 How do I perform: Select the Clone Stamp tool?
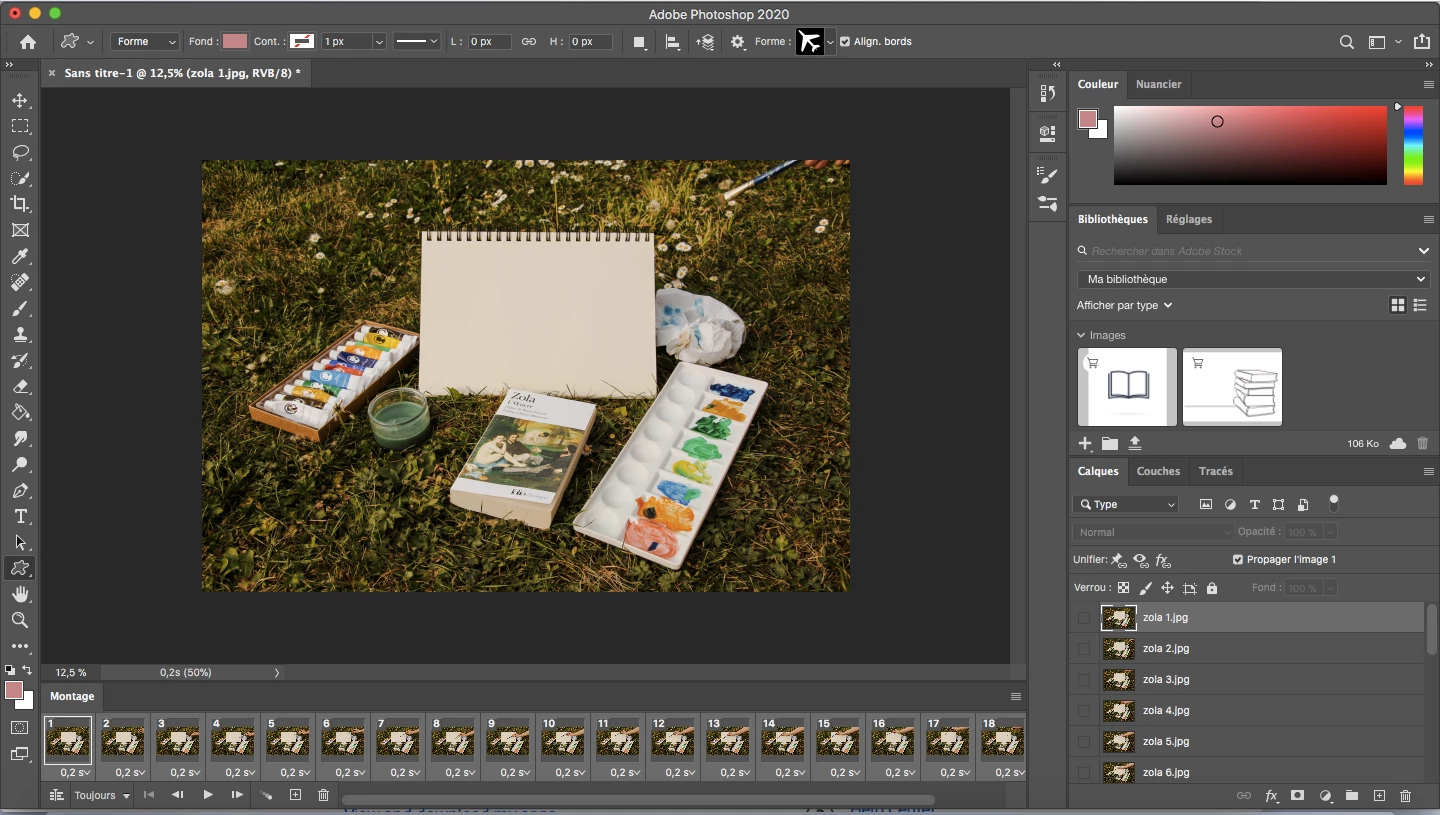point(20,334)
